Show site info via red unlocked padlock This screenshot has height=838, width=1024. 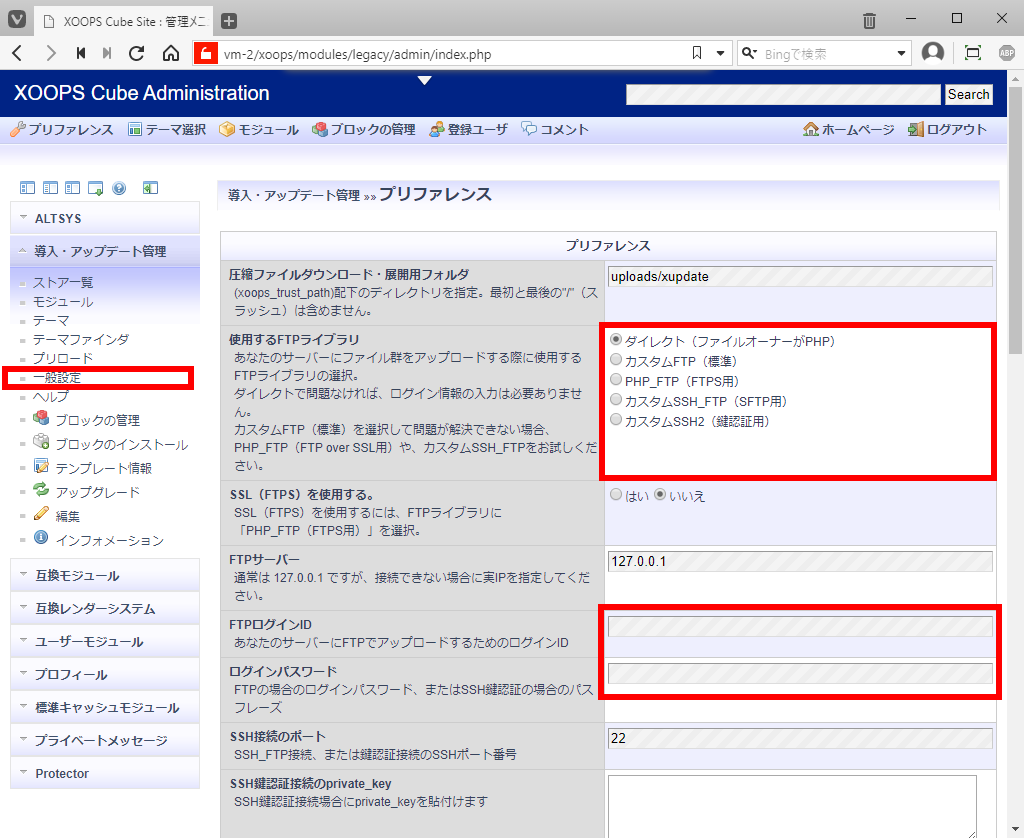click(206, 54)
